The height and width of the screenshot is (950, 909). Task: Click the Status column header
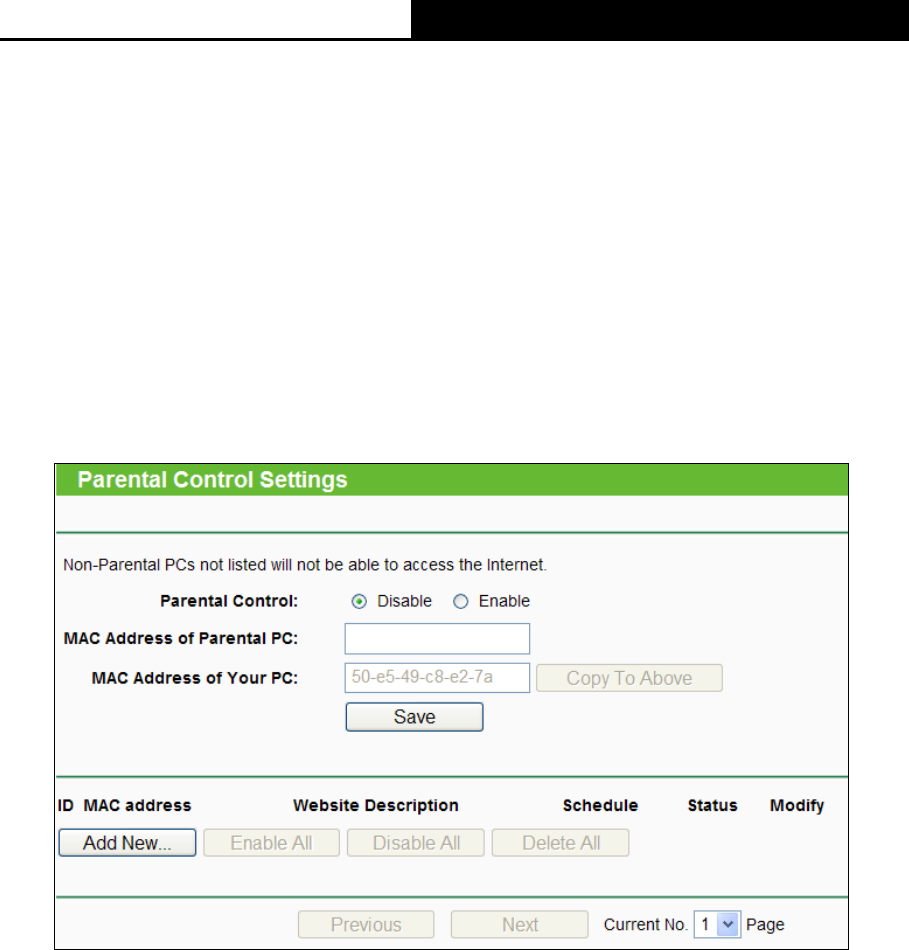pyautogui.click(x=712, y=805)
